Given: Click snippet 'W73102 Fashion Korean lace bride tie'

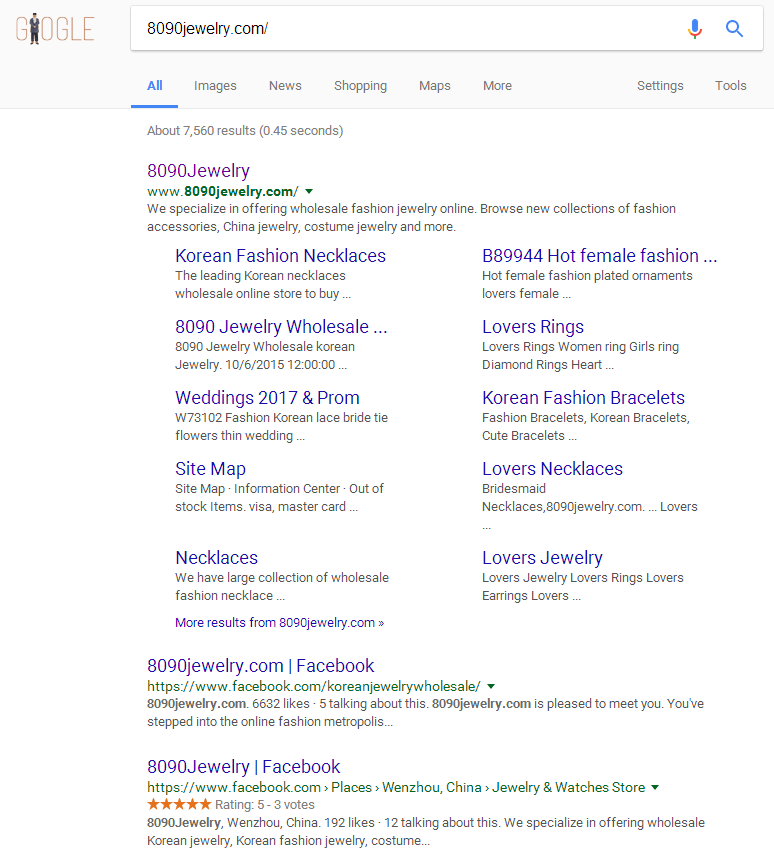Looking at the screenshot, I should pos(281,418).
